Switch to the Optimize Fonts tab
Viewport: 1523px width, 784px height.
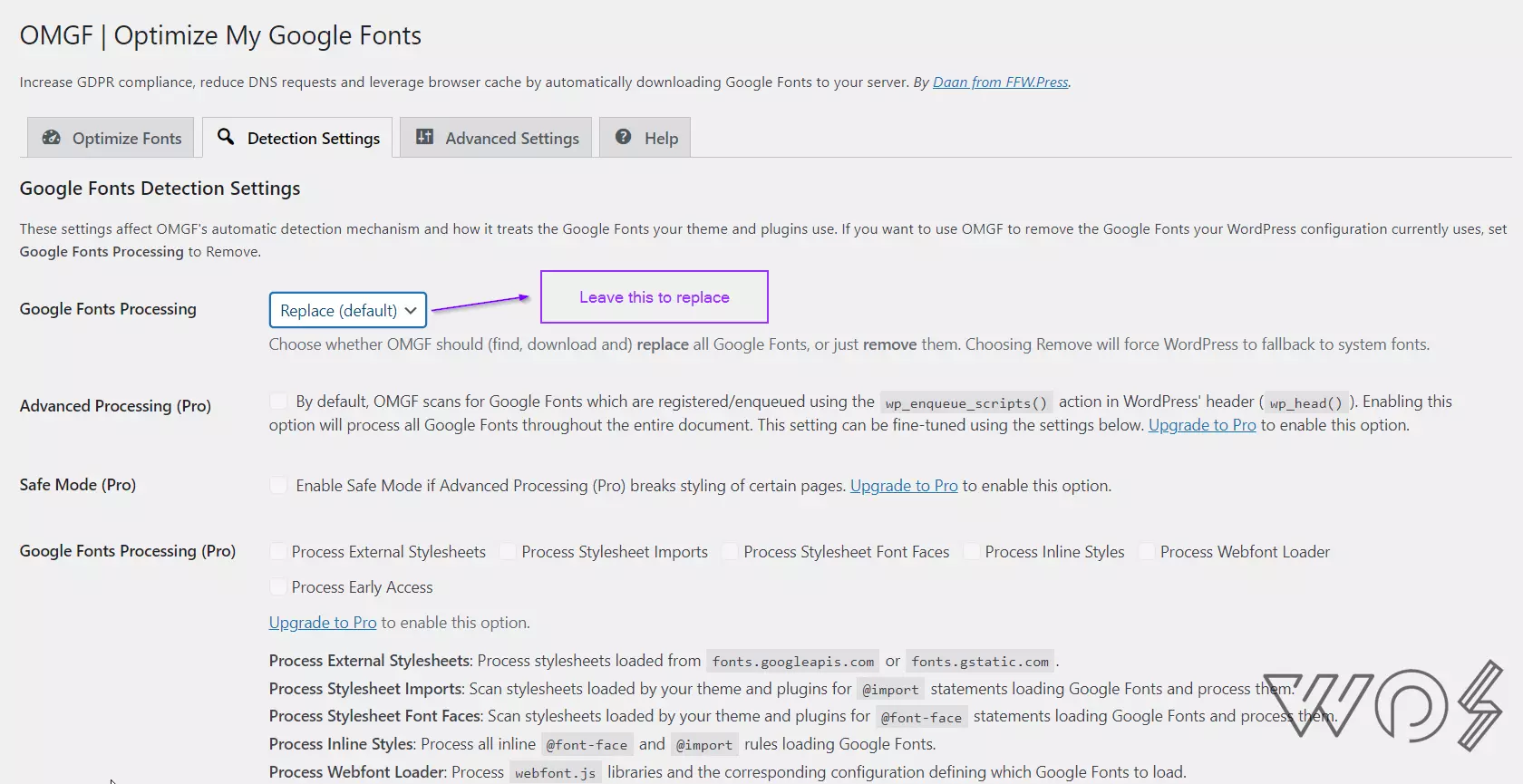click(111, 138)
